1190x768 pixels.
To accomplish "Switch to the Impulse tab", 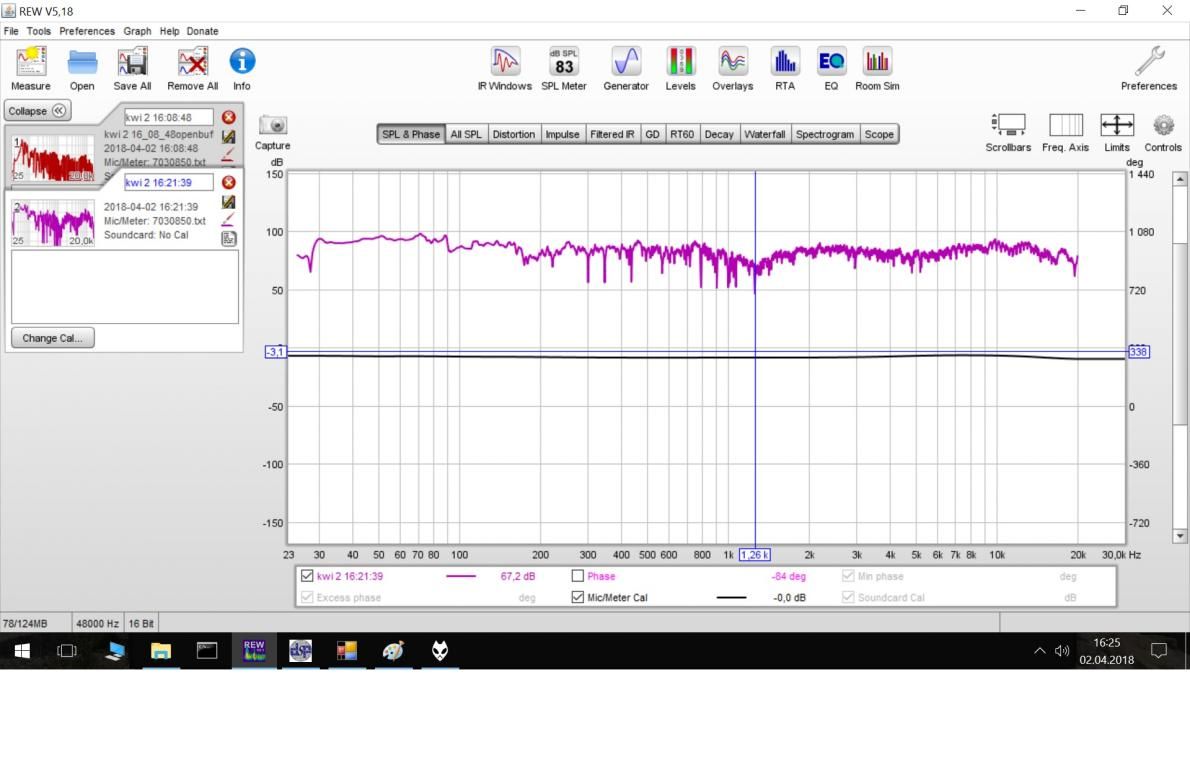I will (x=562, y=134).
